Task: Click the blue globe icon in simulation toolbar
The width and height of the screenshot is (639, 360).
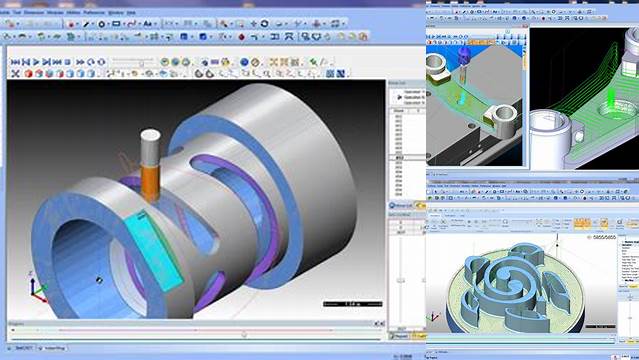Action: pos(244,62)
